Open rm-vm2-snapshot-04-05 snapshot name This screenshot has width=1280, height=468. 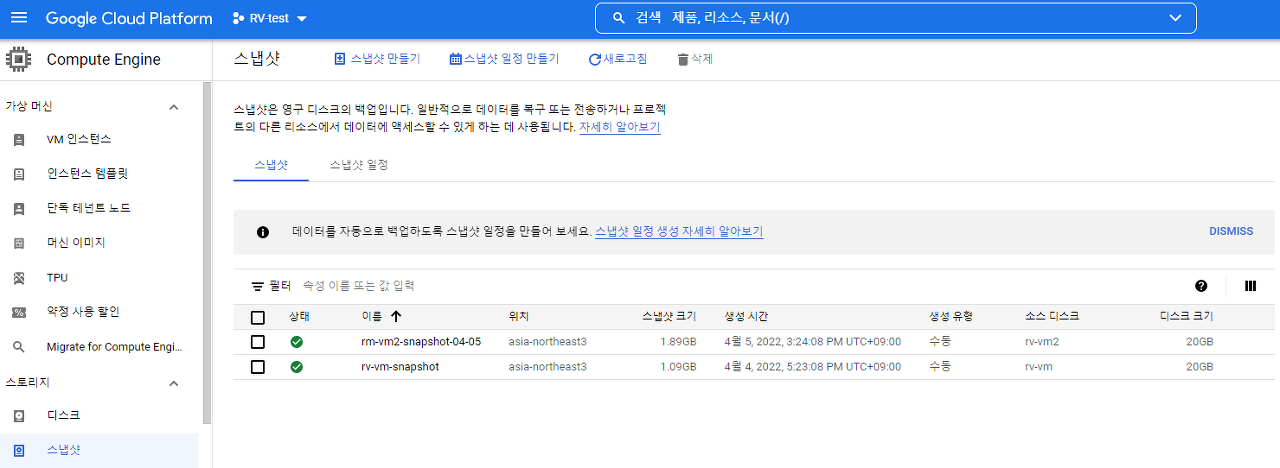pos(421,342)
